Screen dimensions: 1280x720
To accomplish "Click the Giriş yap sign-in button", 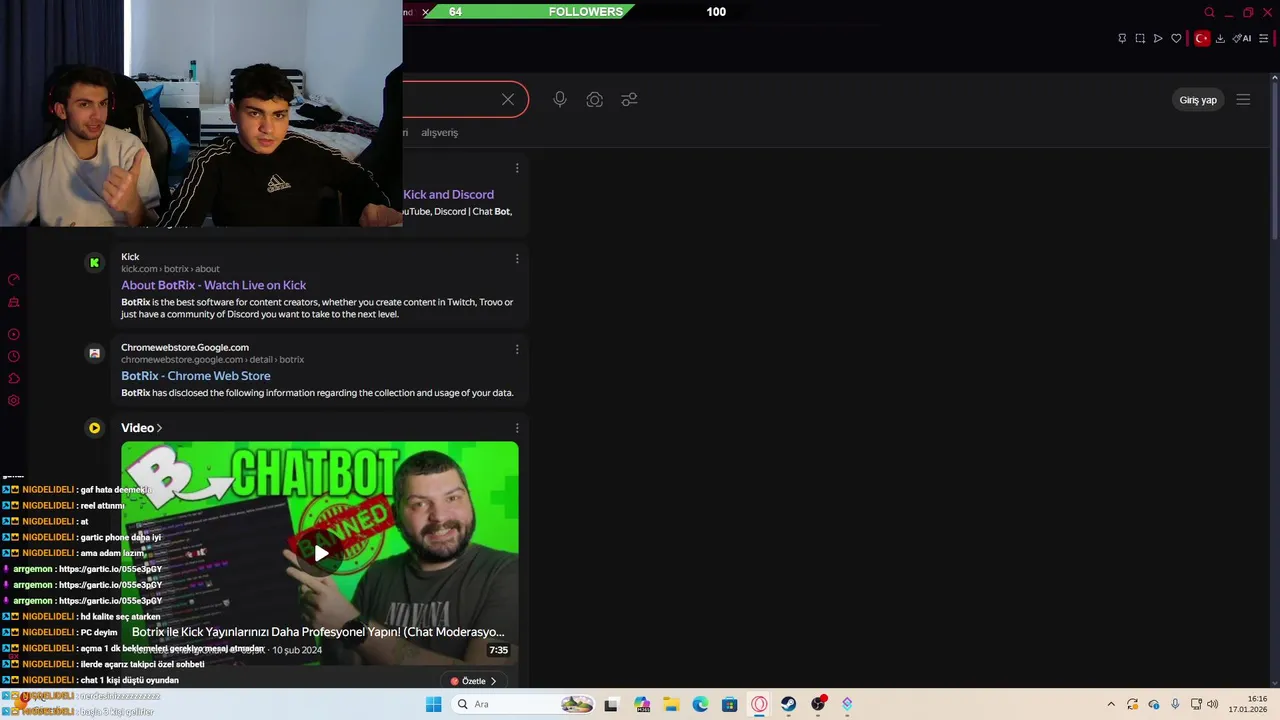I will coord(1198,100).
